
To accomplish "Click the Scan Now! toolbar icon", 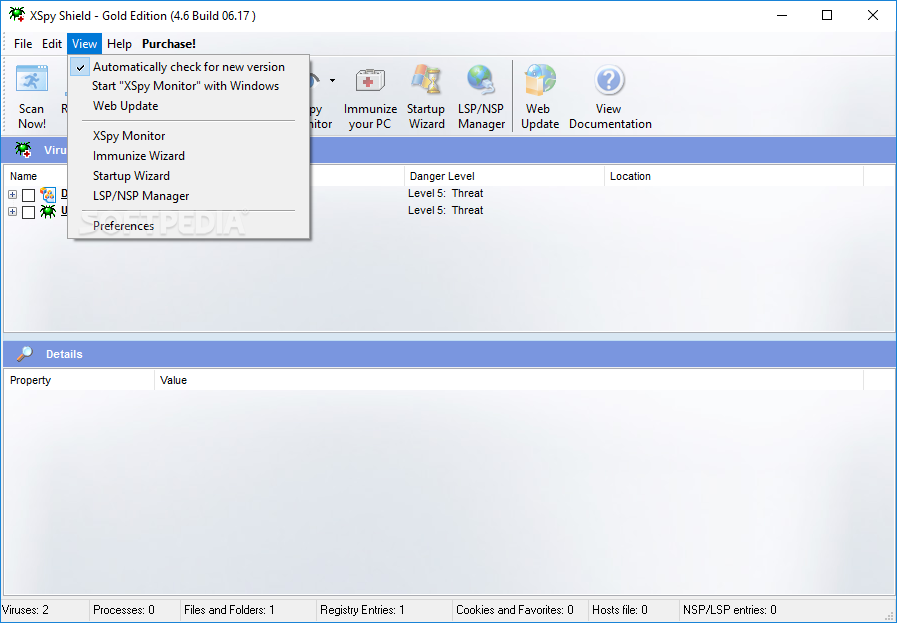I will pos(31,78).
